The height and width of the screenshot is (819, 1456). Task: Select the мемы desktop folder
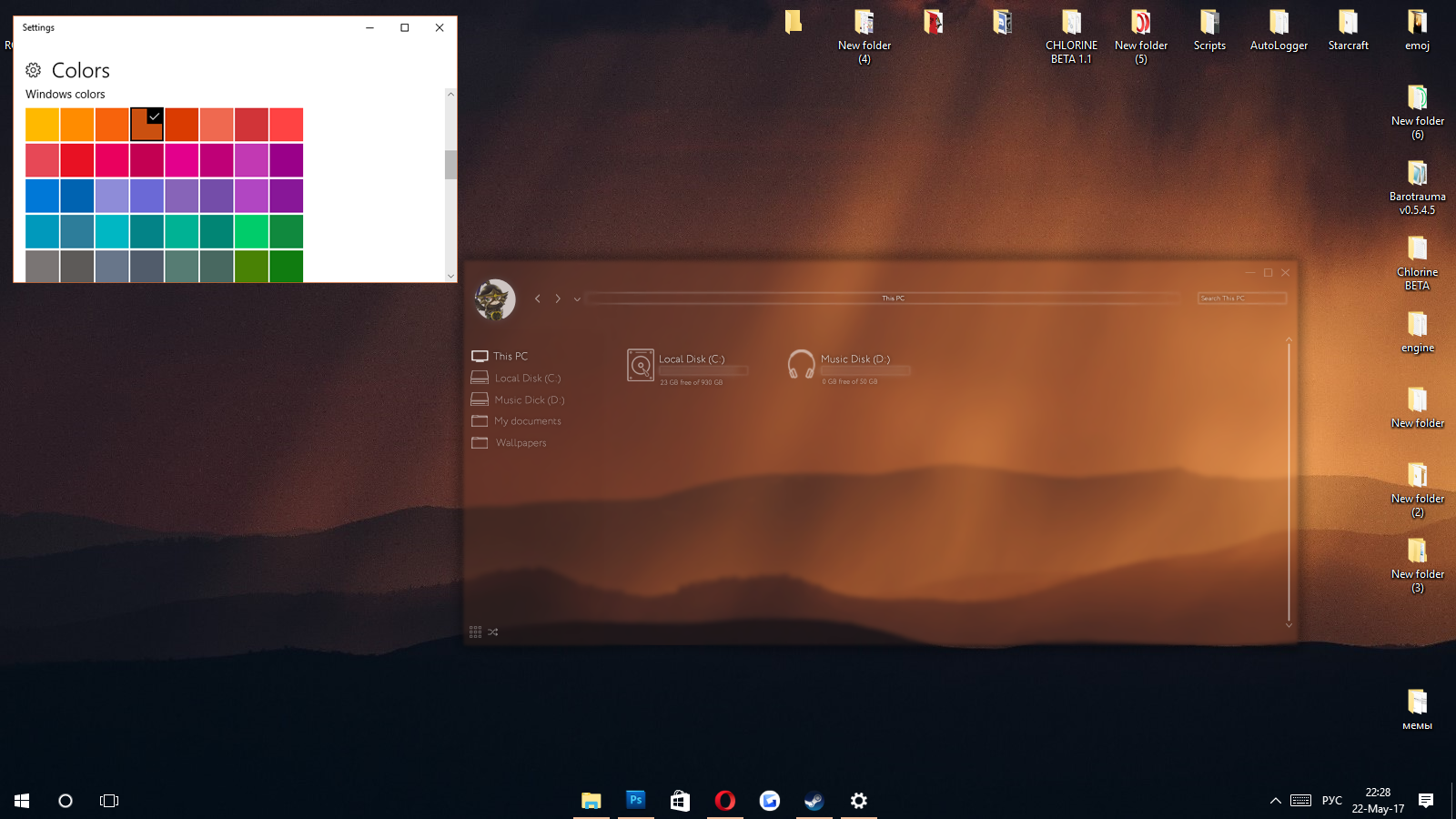click(x=1418, y=710)
